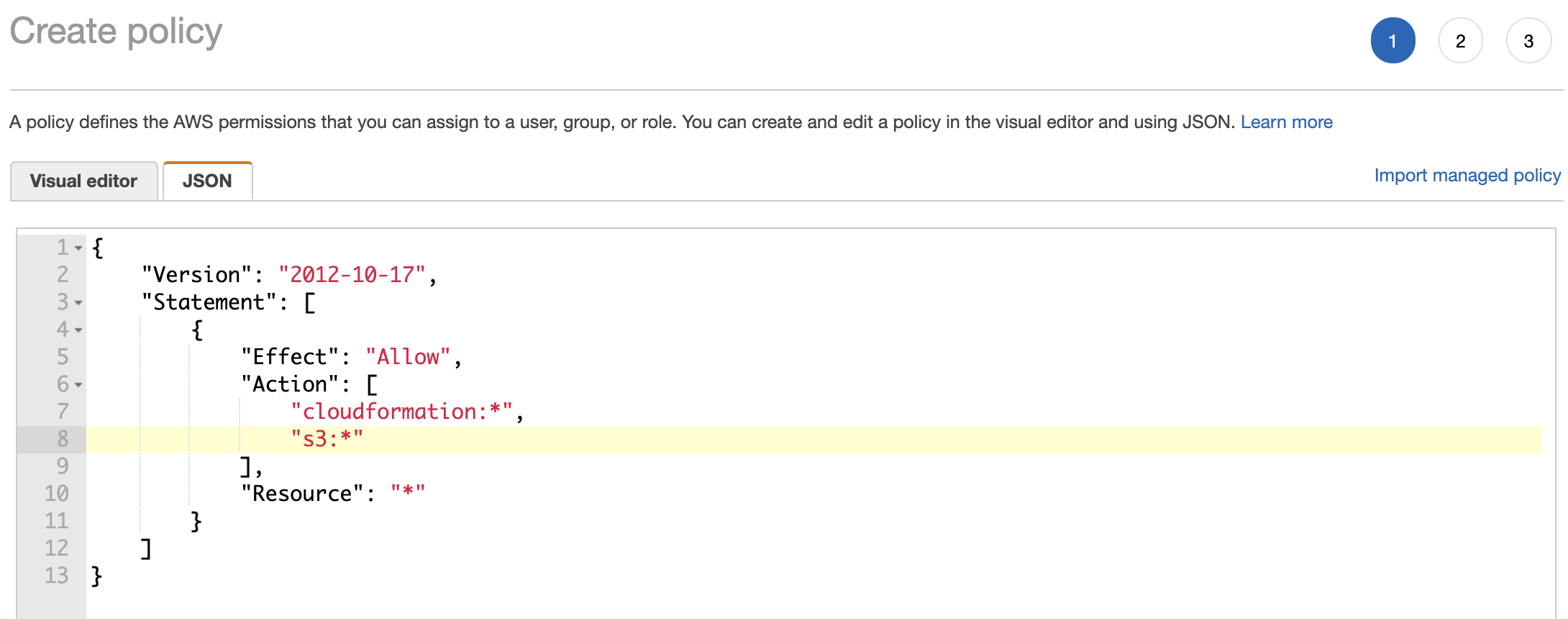The width and height of the screenshot is (1568, 619).
Task: Click the "Allow" effect value
Action: pyautogui.click(x=408, y=356)
